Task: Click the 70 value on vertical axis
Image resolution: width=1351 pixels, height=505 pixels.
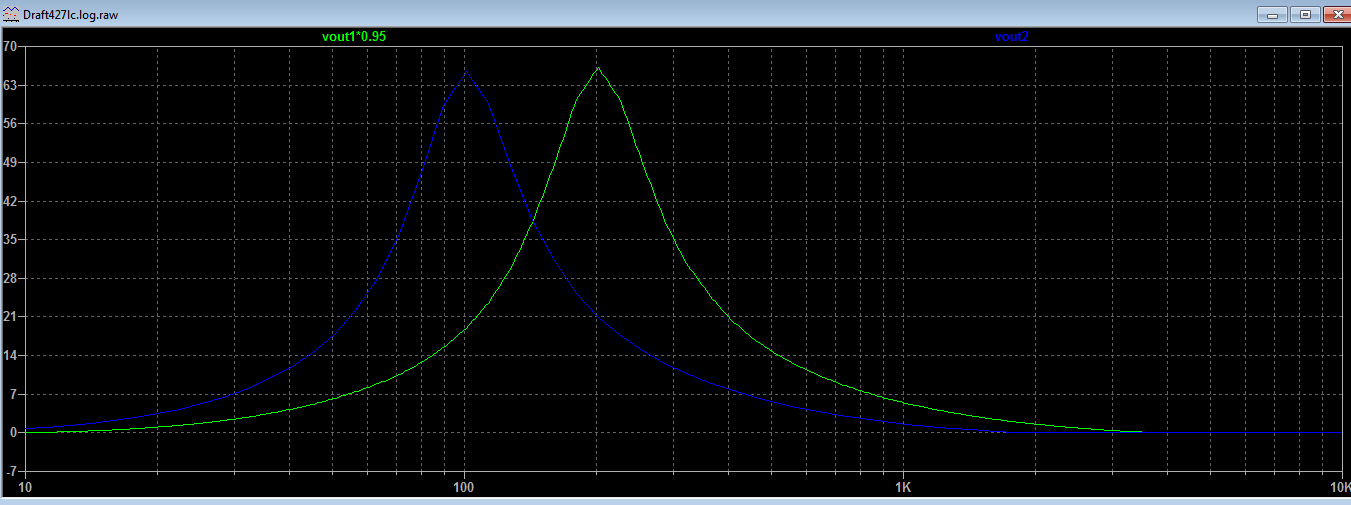Action: (x=10, y=46)
